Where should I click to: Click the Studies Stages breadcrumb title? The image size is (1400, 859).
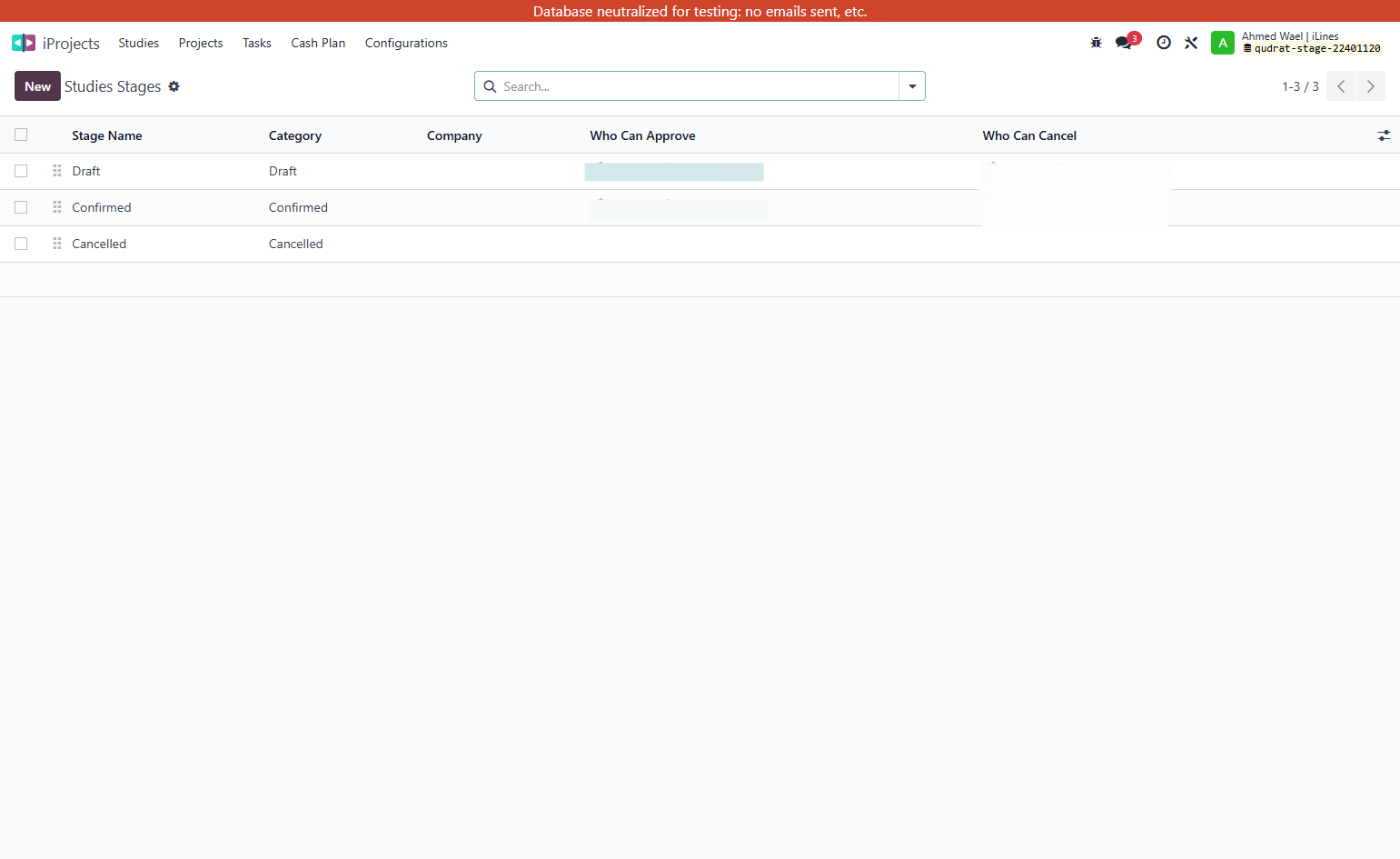point(113,86)
